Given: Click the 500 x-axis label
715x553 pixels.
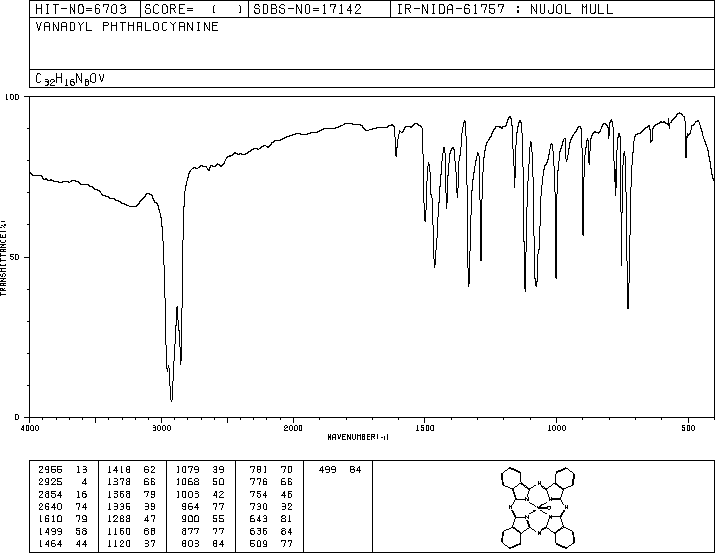Looking at the screenshot, I should pyautogui.click(x=688, y=428).
